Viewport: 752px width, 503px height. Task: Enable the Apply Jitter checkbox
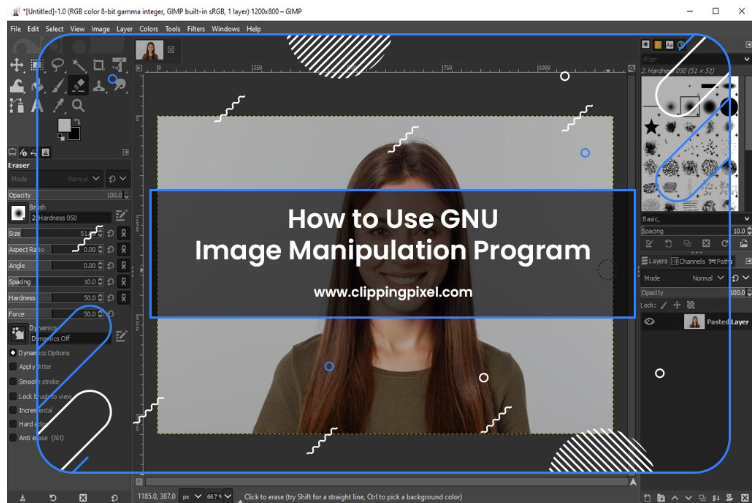(13, 367)
